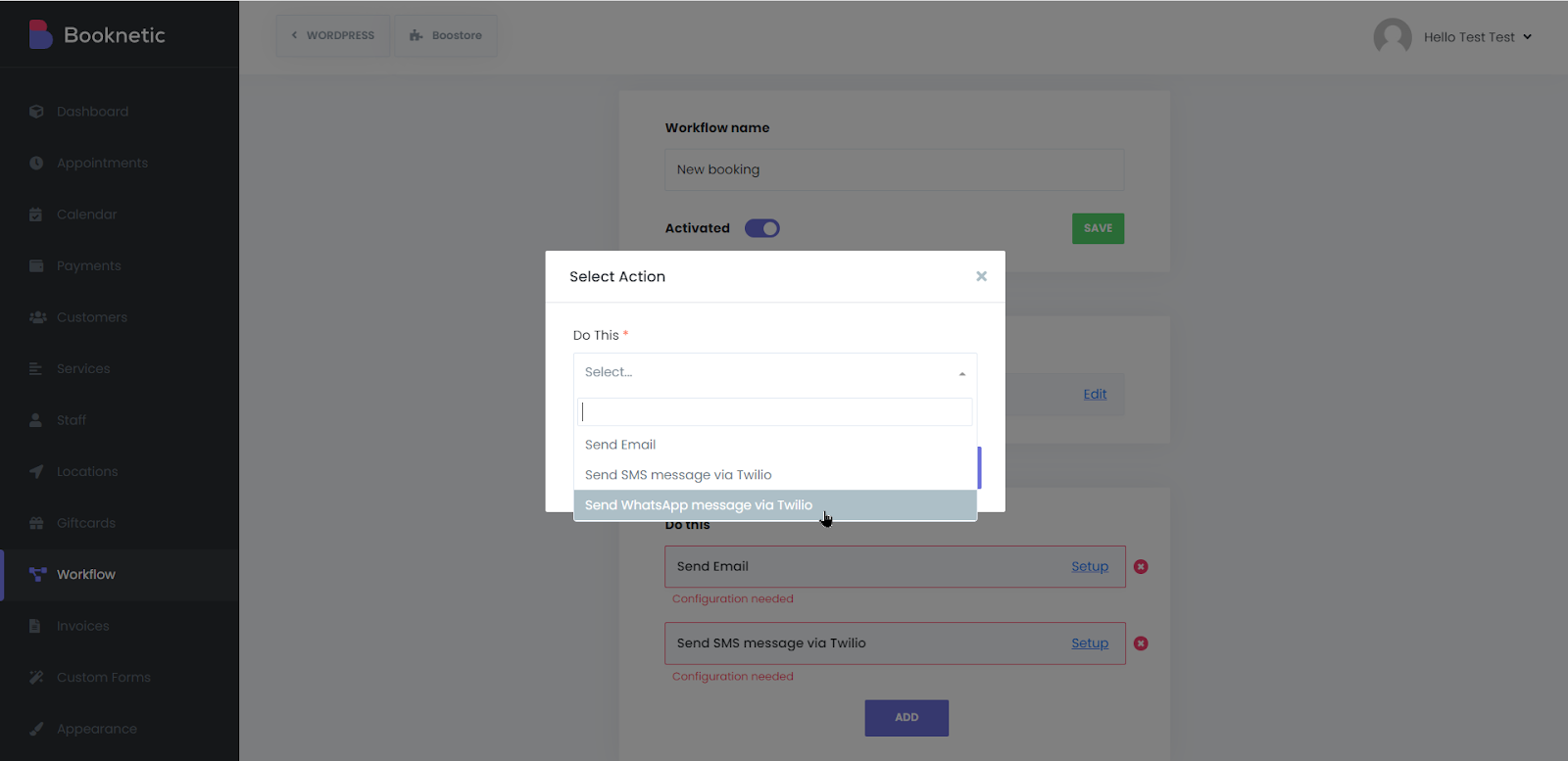Click Setup link for Send SMS
This screenshot has width=1568, height=761.
[1090, 643]
